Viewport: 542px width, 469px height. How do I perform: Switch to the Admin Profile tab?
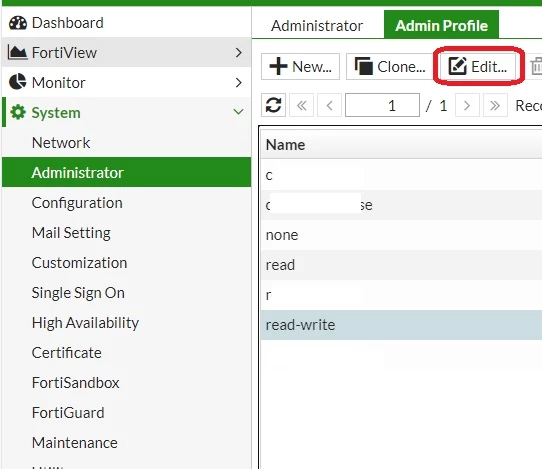tap(441, 25)
